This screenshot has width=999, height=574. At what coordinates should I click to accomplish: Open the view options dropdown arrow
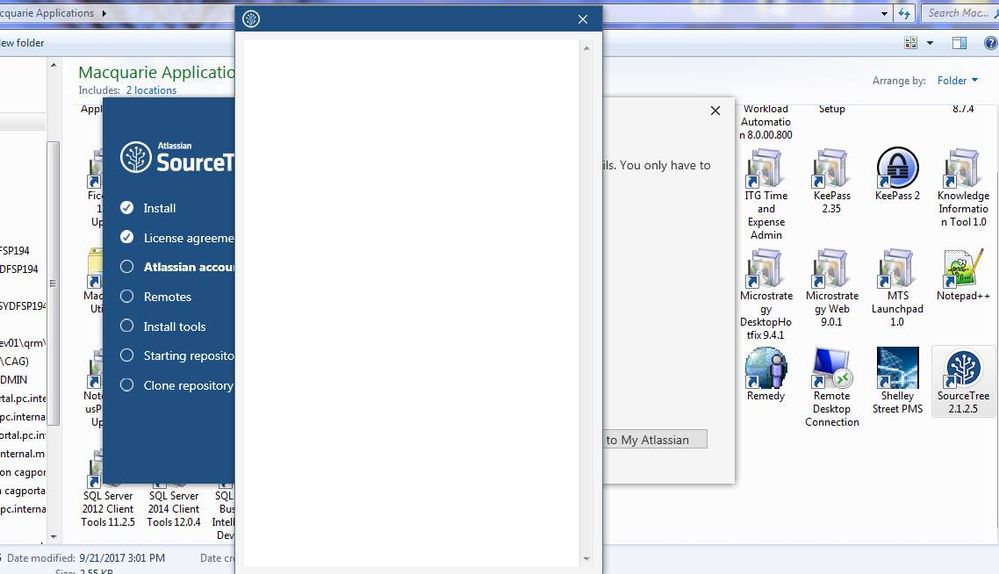(x=930, y=43)
